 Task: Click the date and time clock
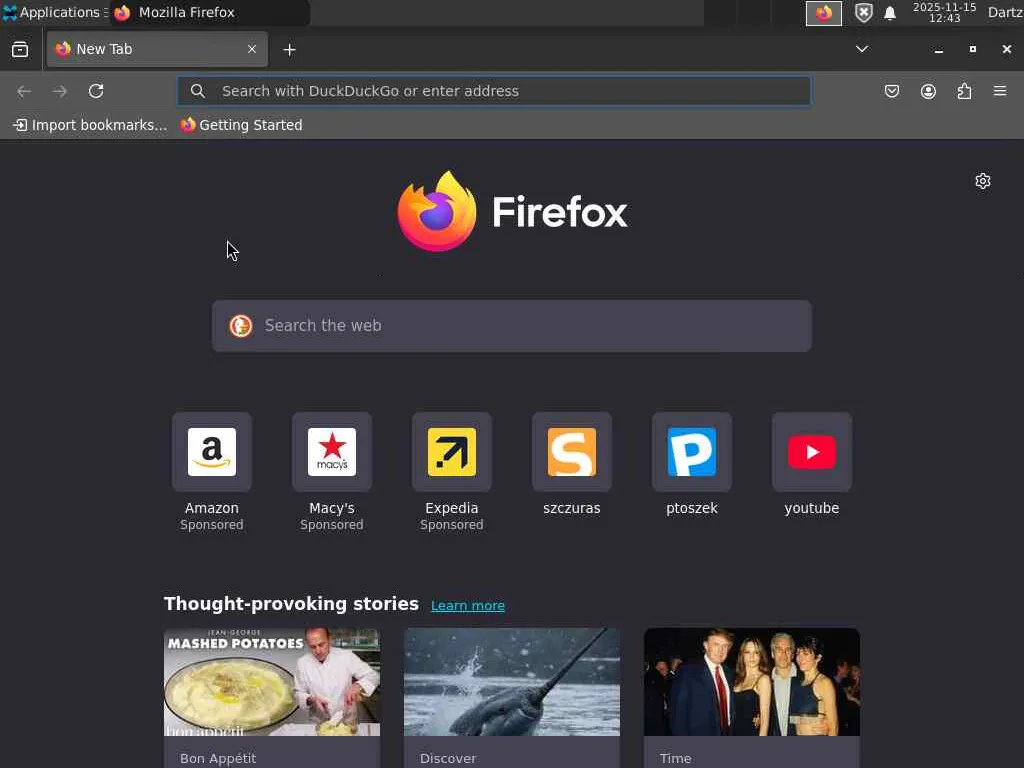[x=944, y=12]
